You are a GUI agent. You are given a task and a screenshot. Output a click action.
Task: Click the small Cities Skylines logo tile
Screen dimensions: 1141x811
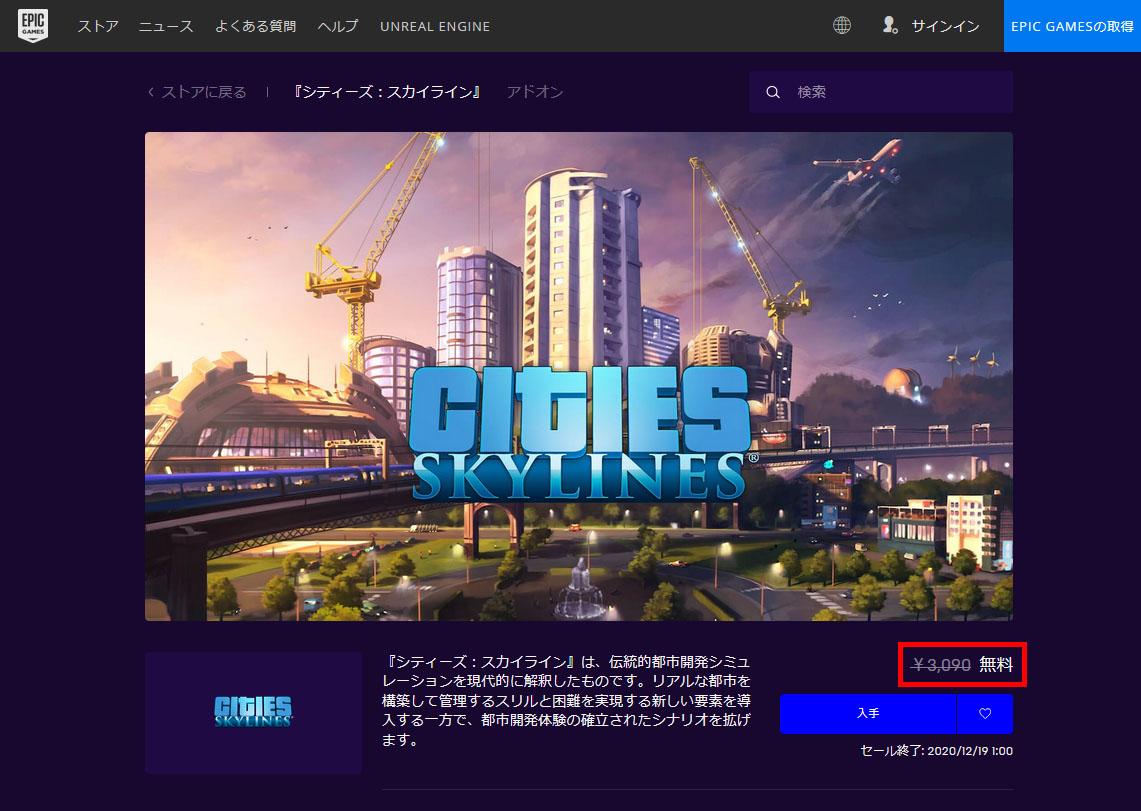[253, 712]
